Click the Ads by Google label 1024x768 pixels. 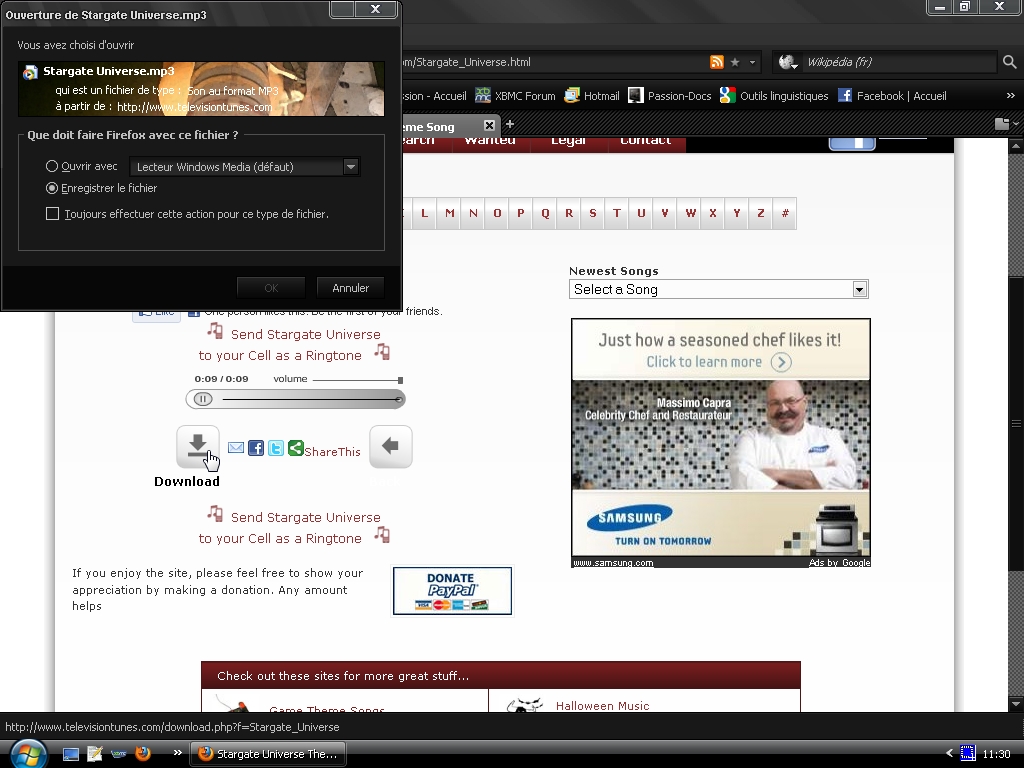point(839,562)
